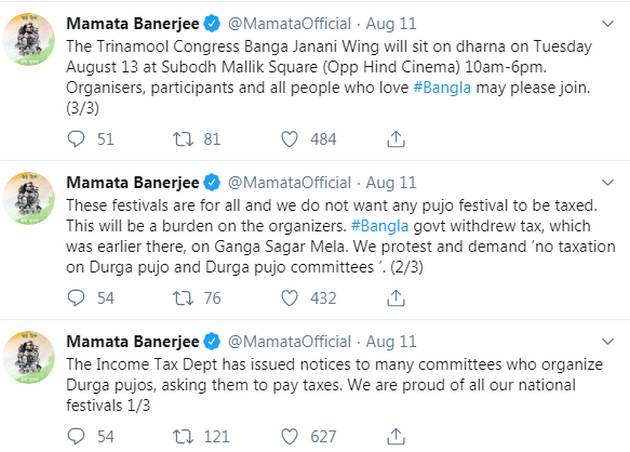Share the 2/3 pujo taxation tweet
The width and height of the screenshot is (630, 452).
(396, 298)
